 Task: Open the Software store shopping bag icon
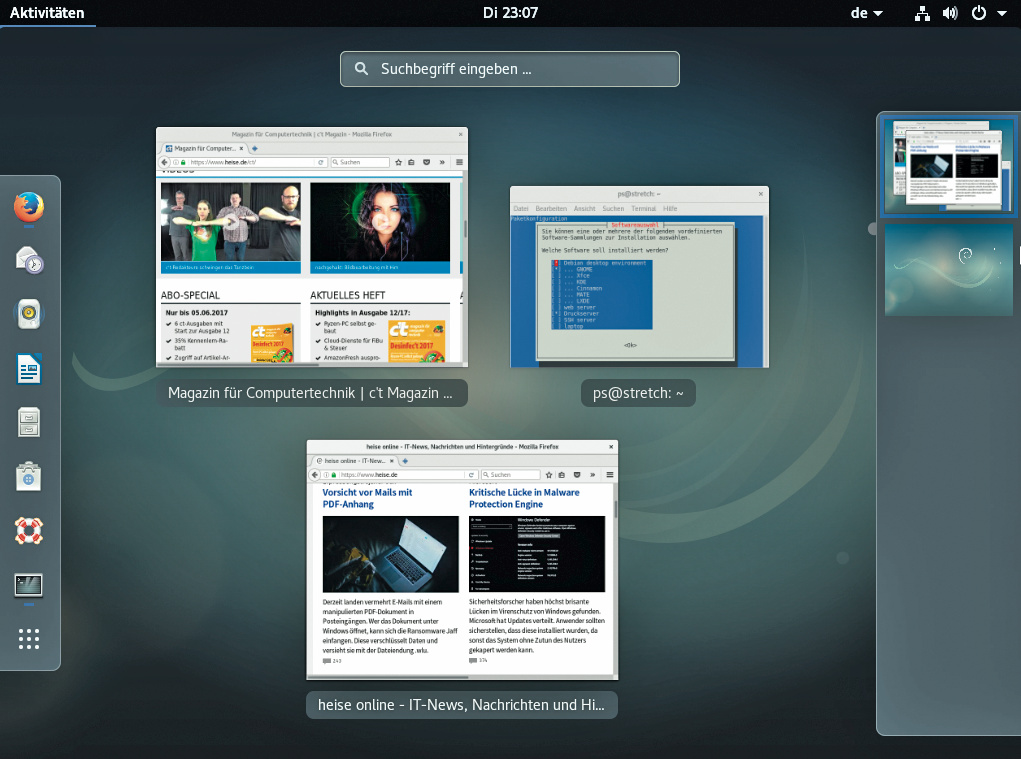pos(29,477)
